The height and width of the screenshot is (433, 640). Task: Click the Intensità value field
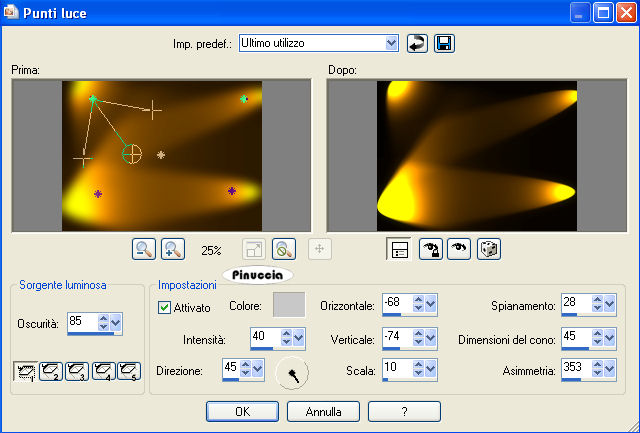click(x=266, y=337)
